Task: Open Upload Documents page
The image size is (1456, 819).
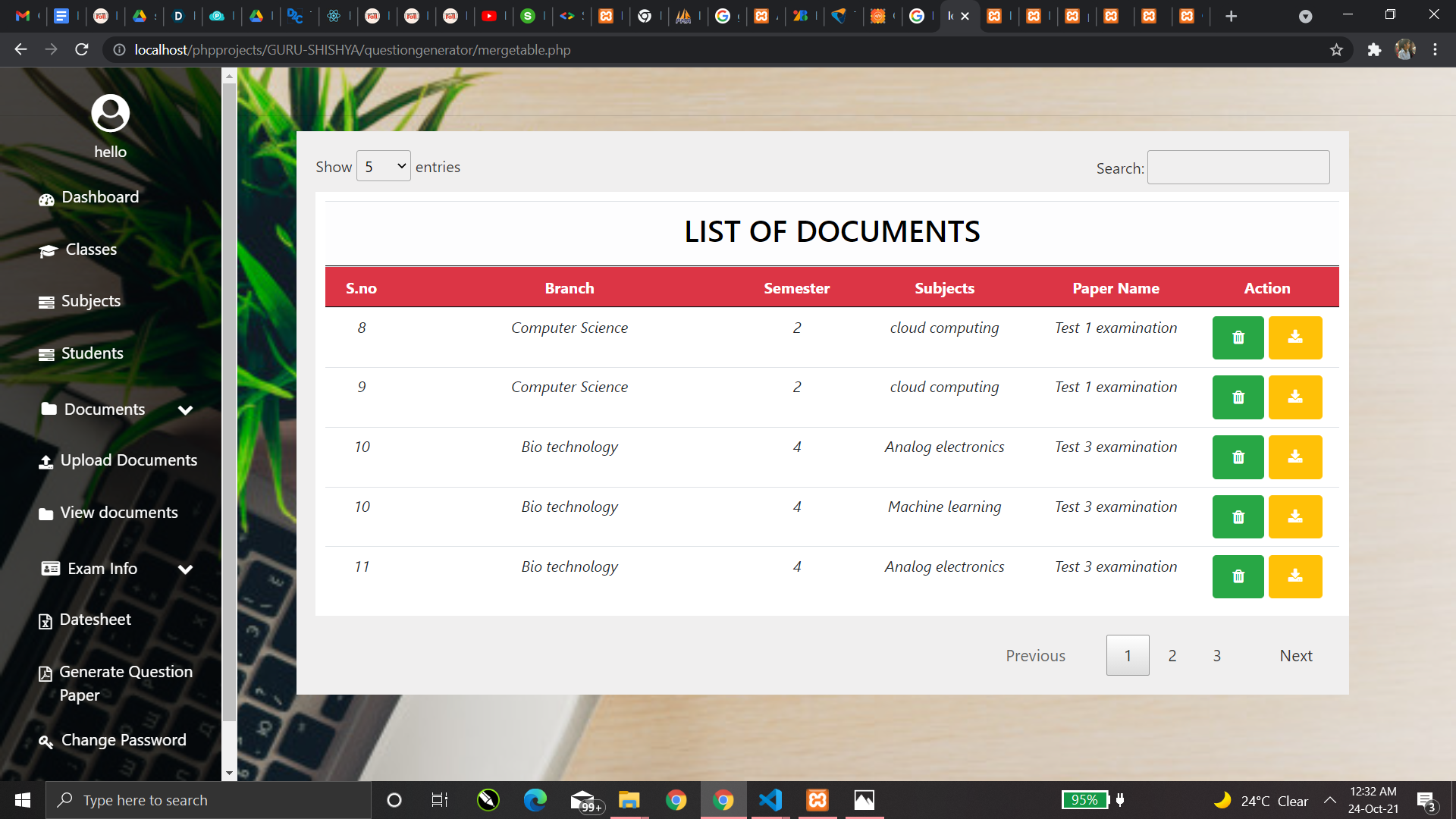Action: pos(128,460)
